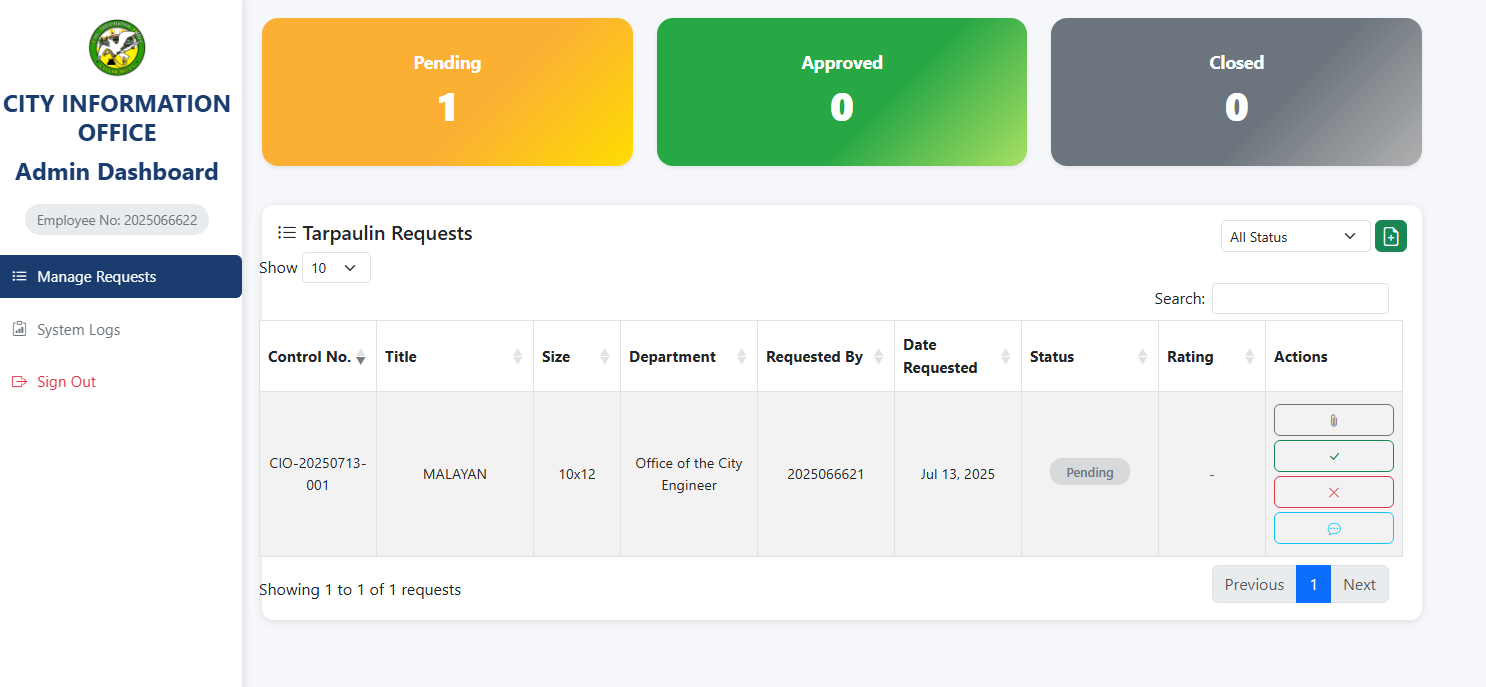Viewport: 1486px width, 687px height.
Task: Click the Pending status badge in row
Action: 1090,472
